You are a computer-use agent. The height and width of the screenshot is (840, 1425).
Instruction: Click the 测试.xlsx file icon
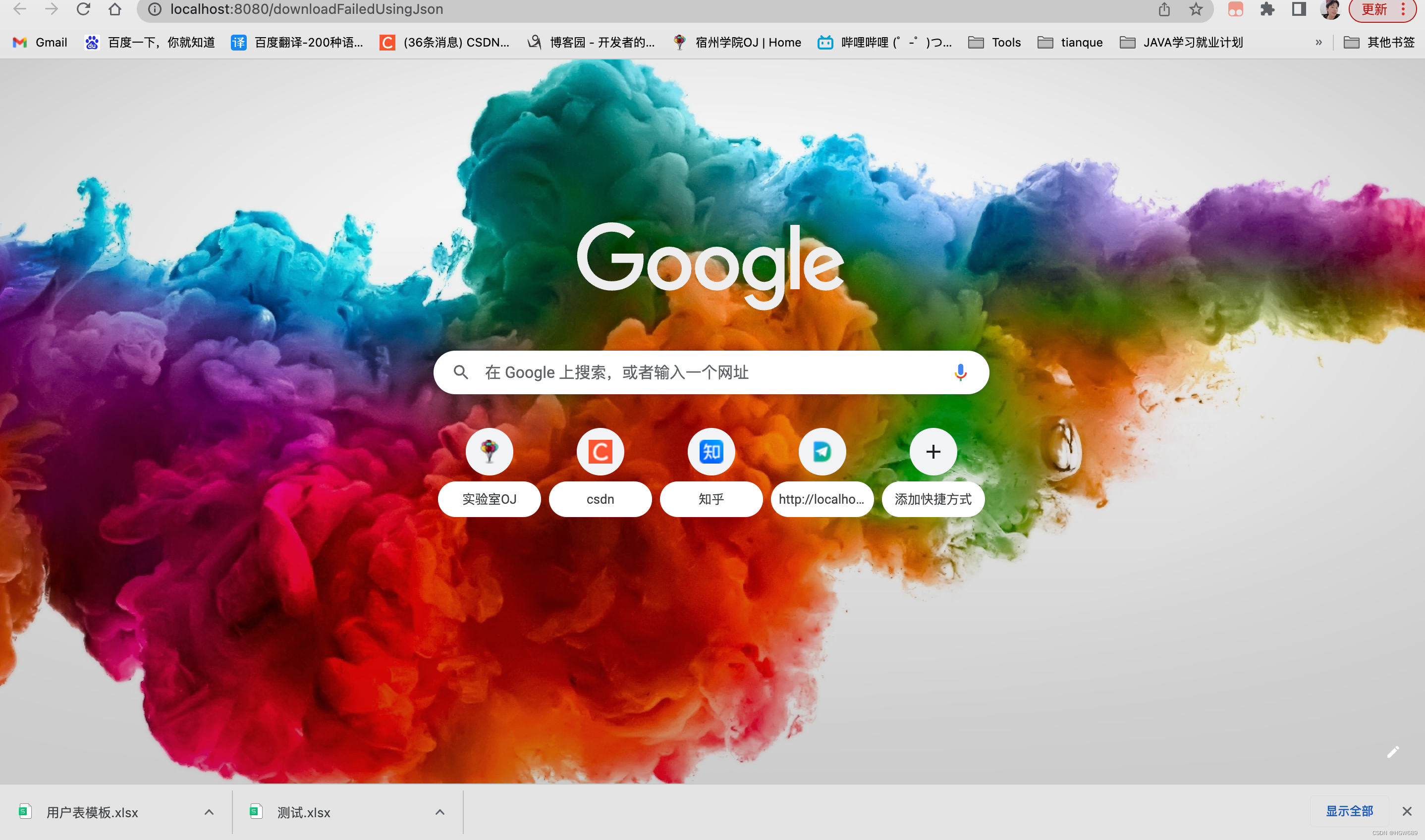point(256,811)
